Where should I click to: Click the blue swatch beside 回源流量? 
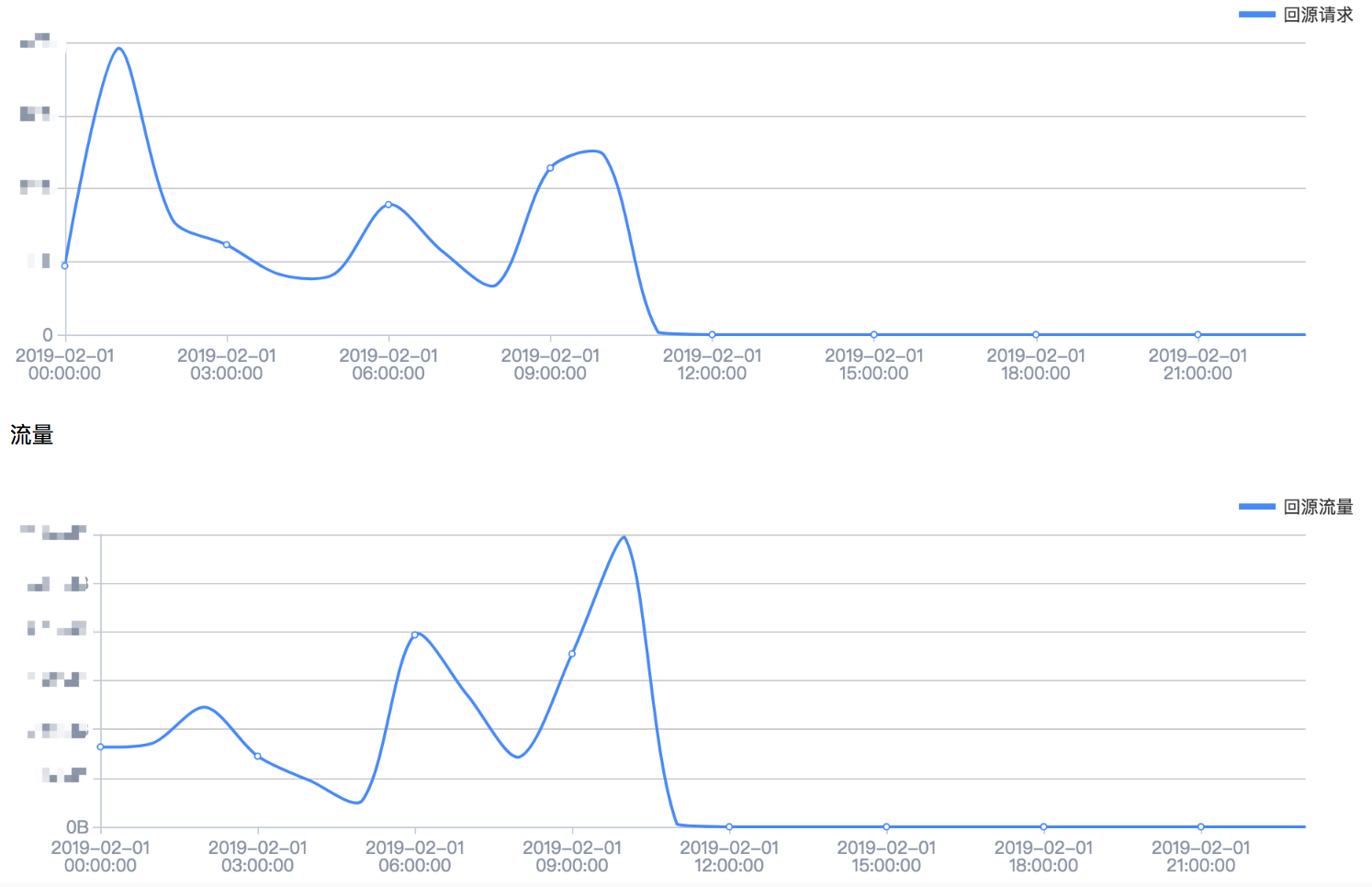1256,507
